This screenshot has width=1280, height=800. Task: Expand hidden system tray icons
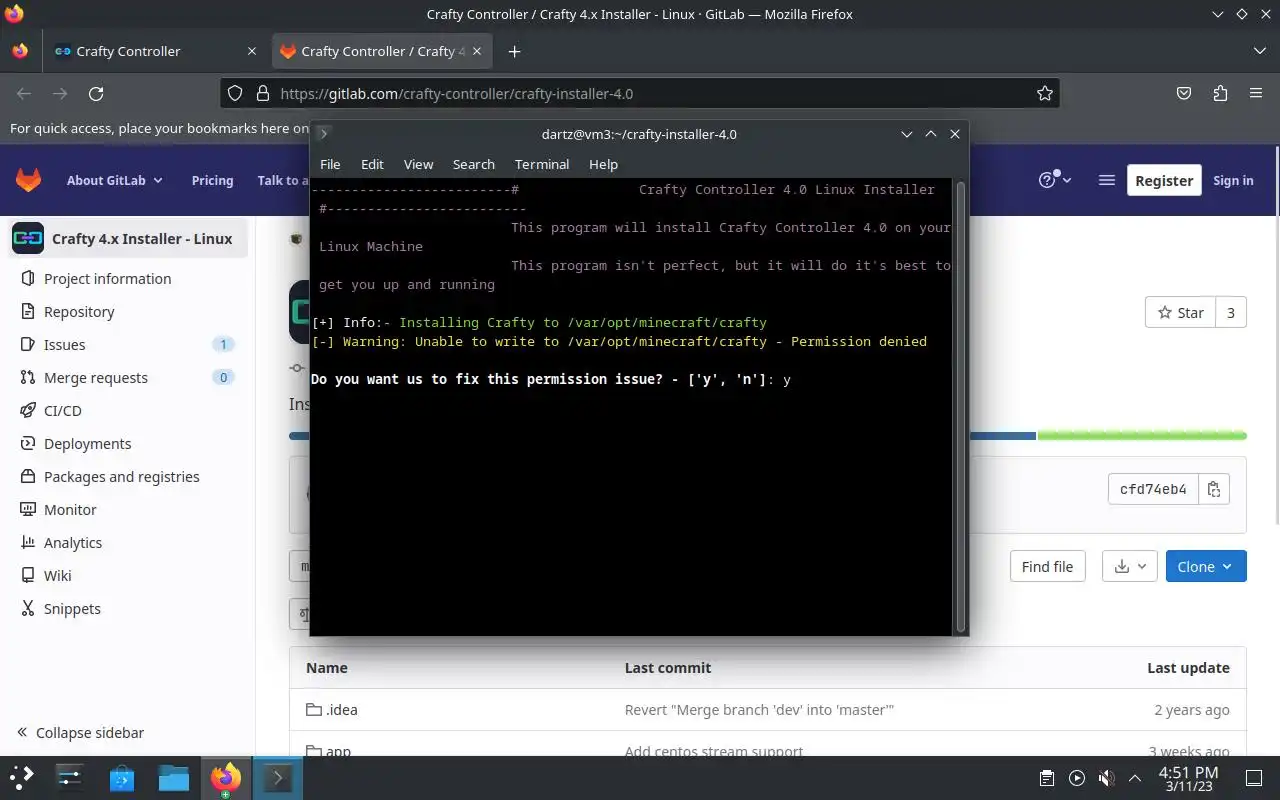tap(1135, 778)
